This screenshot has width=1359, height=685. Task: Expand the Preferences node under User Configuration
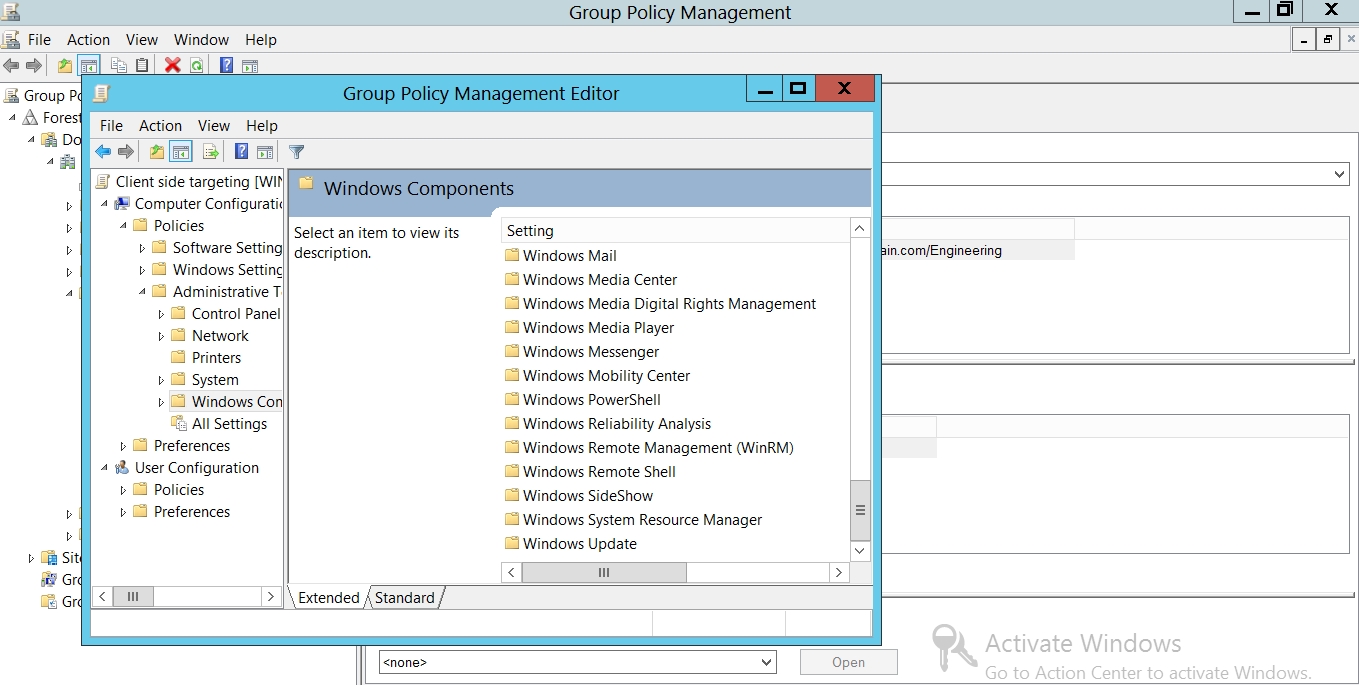(124, 513)
